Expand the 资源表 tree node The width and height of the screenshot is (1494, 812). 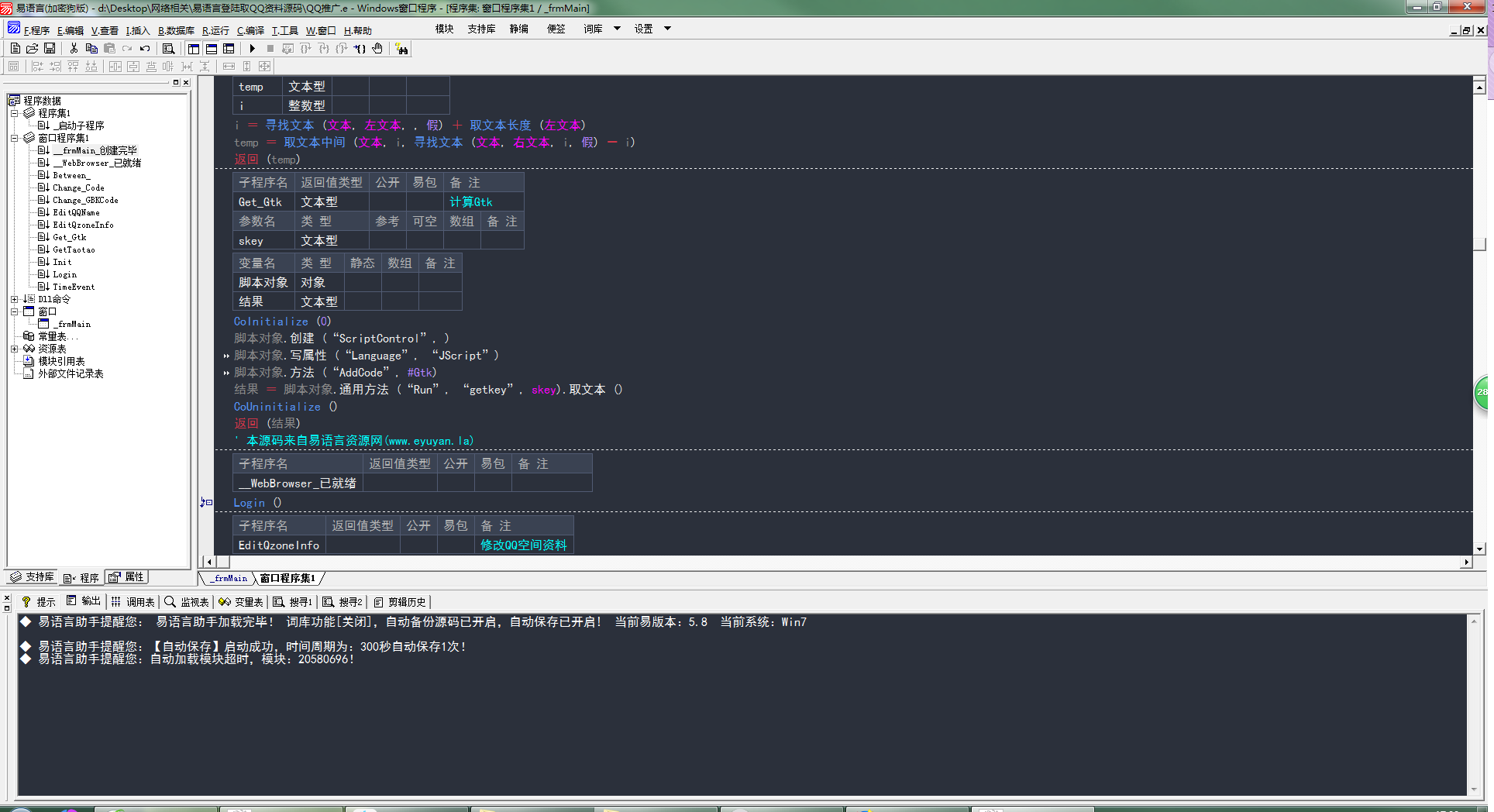[14, 349]
